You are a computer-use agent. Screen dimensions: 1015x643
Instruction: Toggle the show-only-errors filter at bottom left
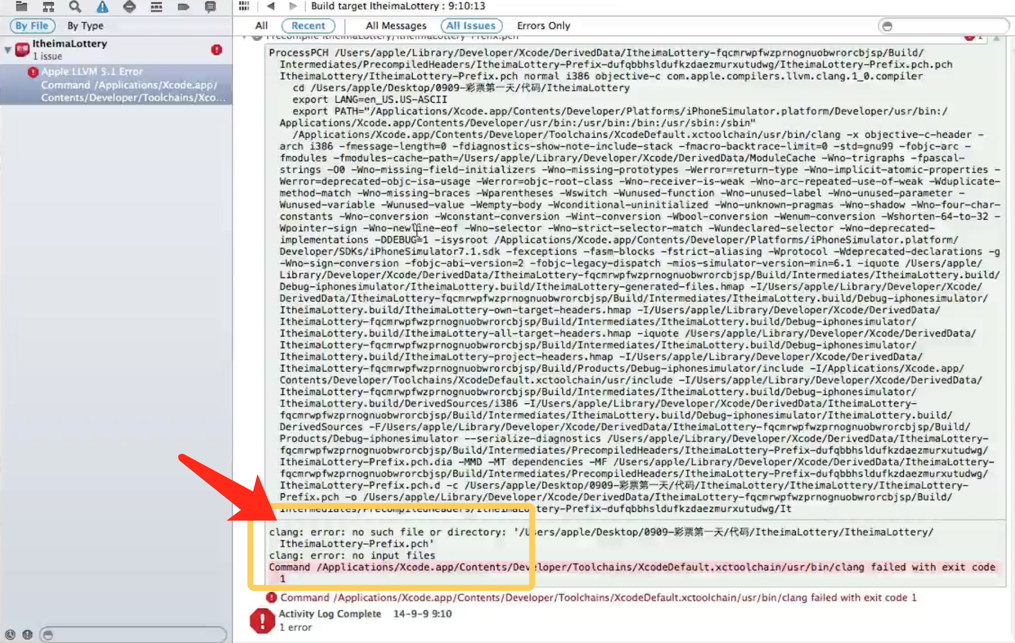[x=27, y=635]
